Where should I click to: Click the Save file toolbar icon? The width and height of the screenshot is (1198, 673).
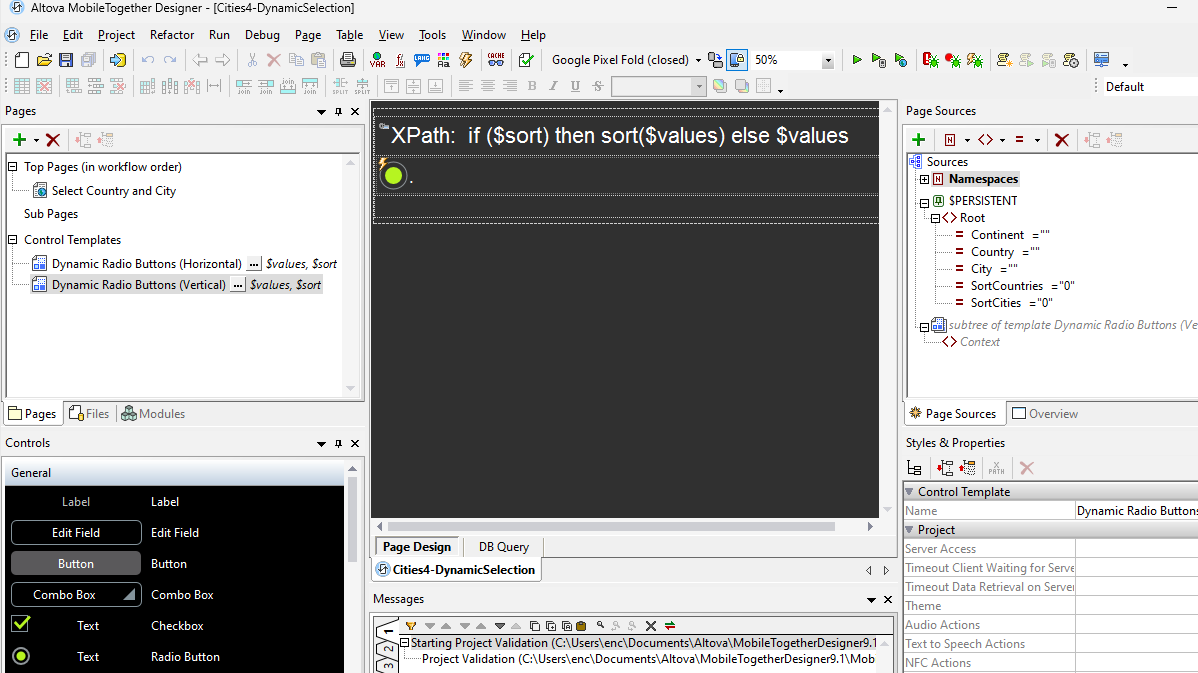pyautogui.click(x=66, y=60)
